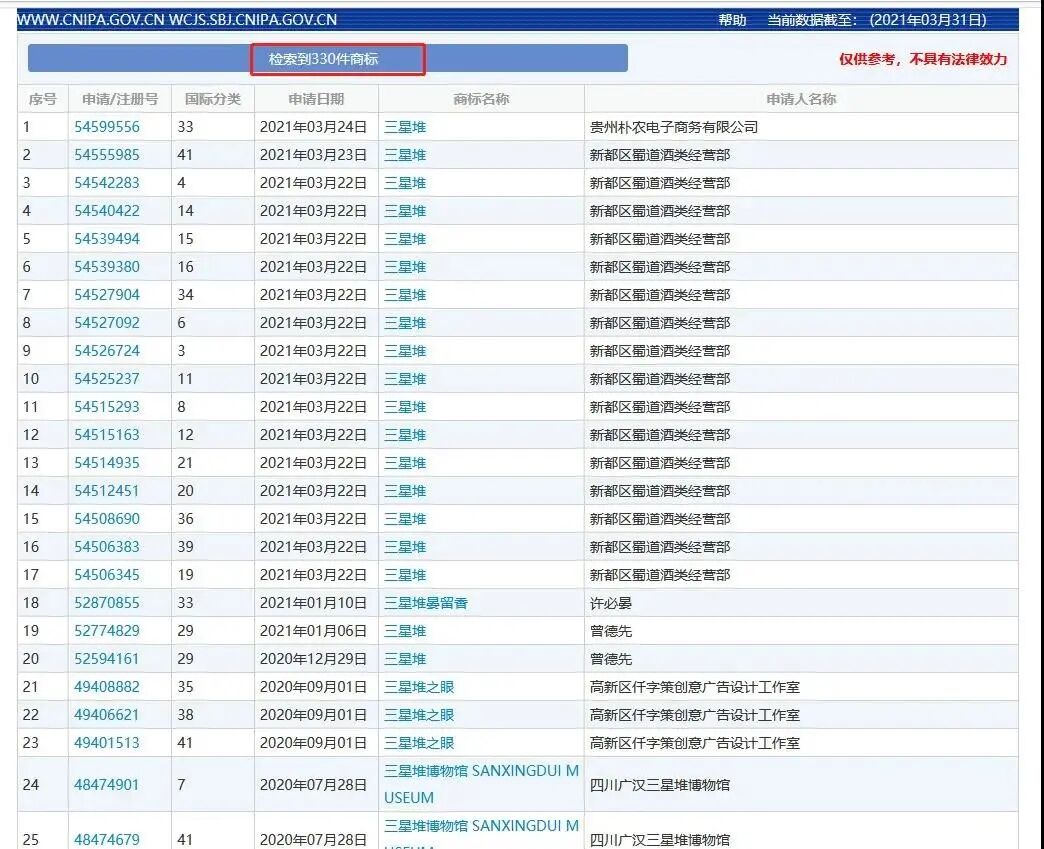Click the 检索到330件商标 result count bar
Viewport: 1044px width, 849px height.
[328, 59]
